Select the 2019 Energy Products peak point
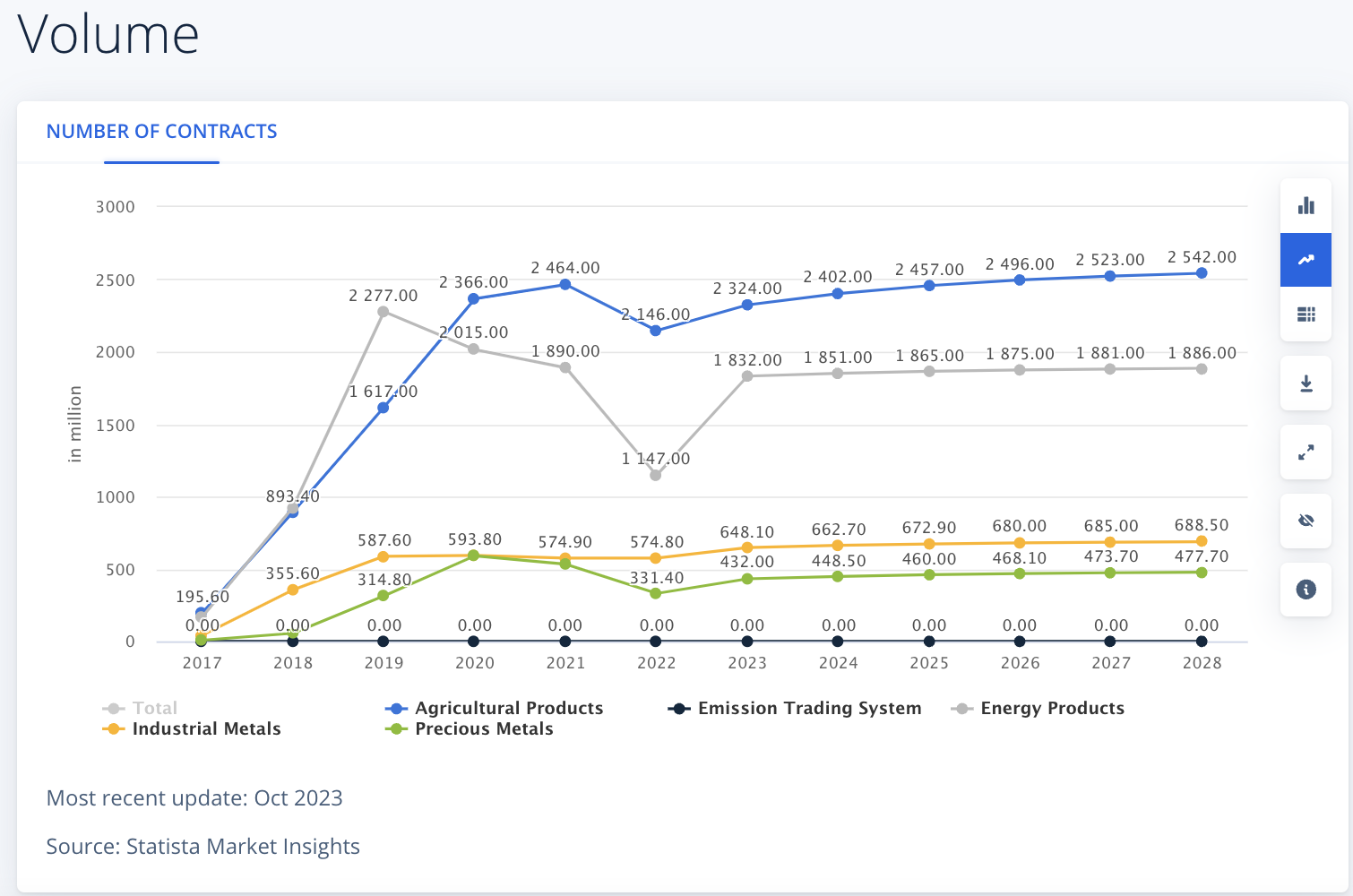1353x896 pixels. (x=383, y=312)
